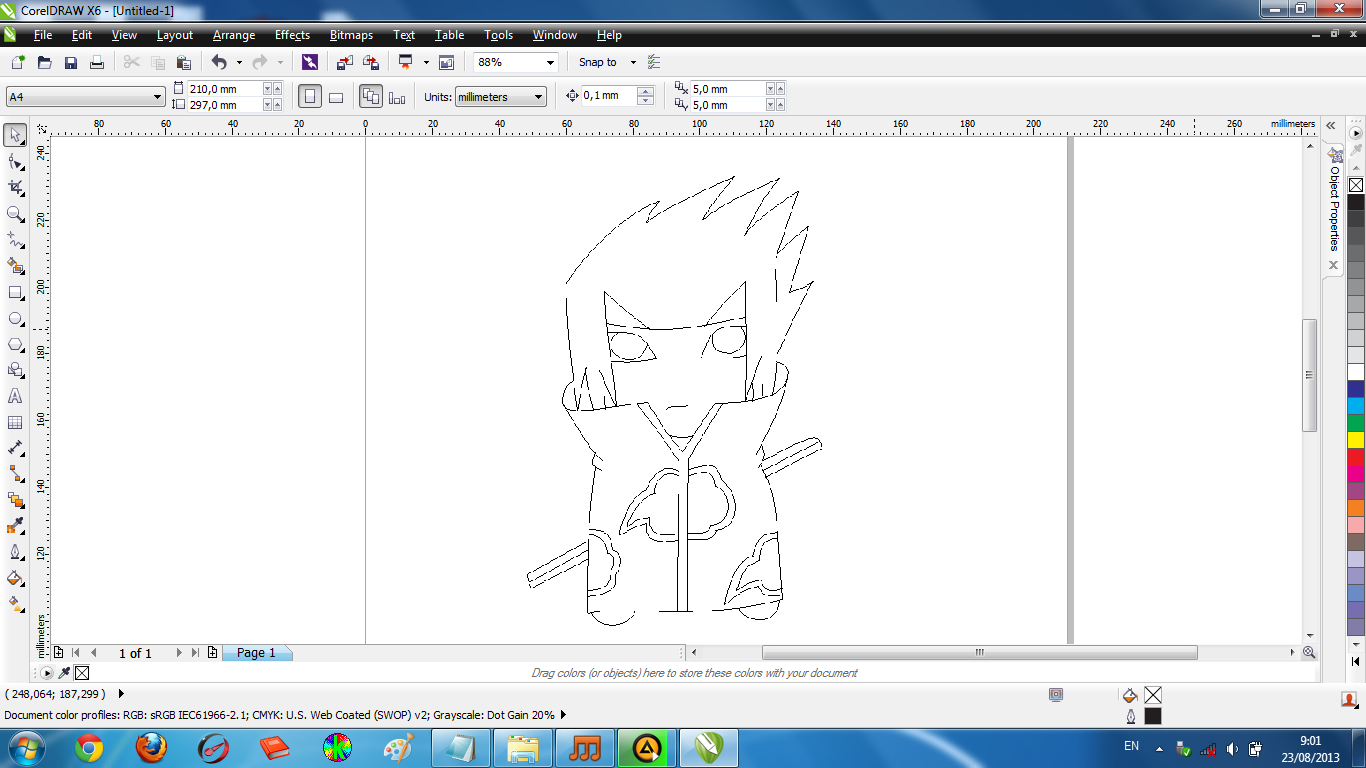Viewport: 1366px width, 768px height.
Task: Select the Page 1 tab
Action: 256,653
